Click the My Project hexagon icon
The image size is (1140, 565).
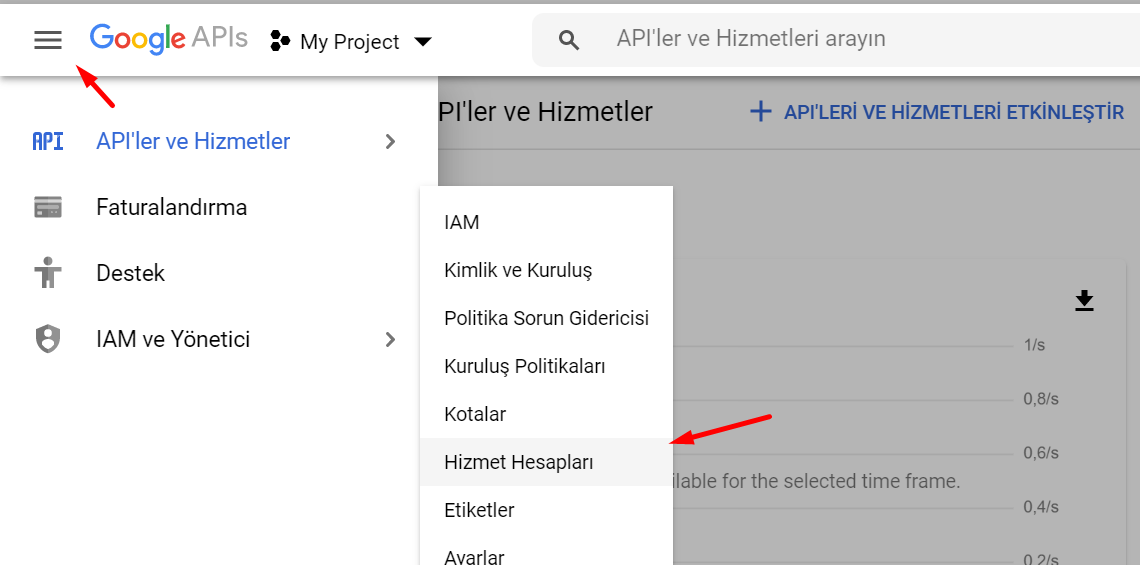280,41
